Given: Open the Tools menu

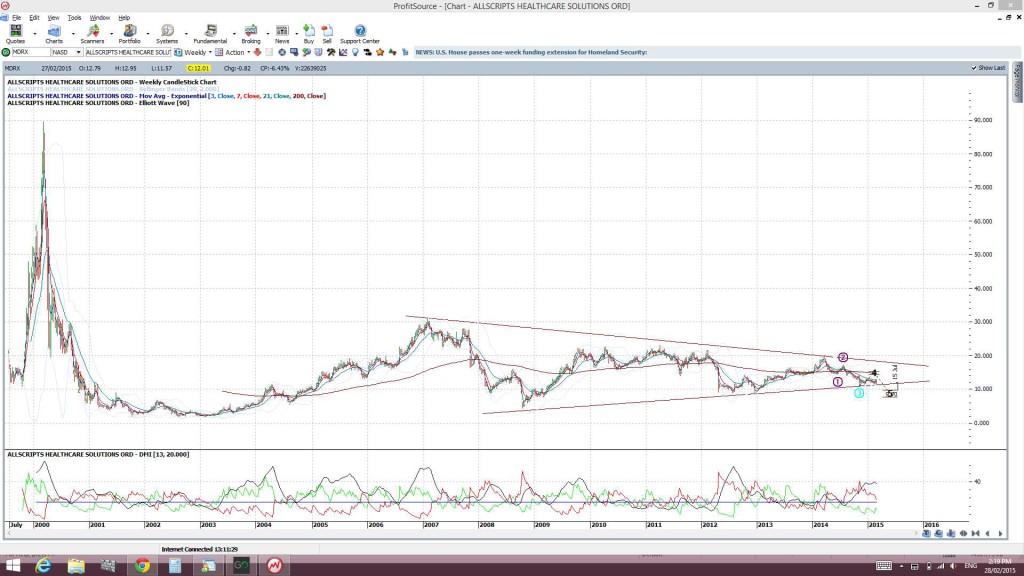Looking at the screenshot, I should 74,18.
